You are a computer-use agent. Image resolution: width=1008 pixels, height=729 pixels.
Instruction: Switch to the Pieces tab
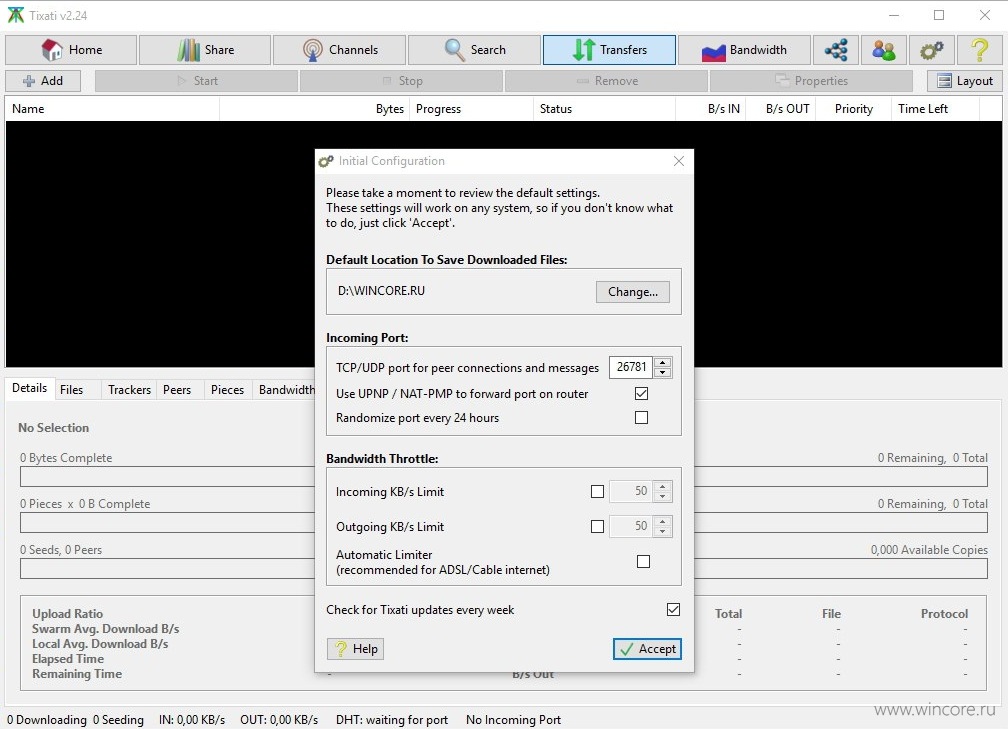[x=228, y=390]
